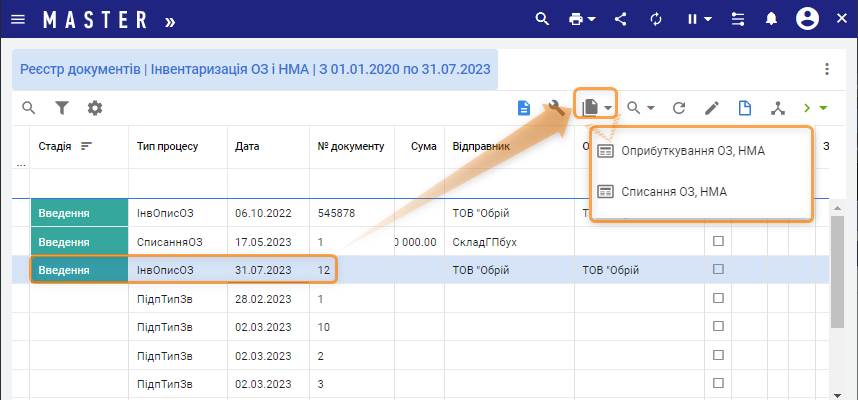The image size is (858, 400).
Task: Click the hierarchy tree icon in toolbar
Action: click(777, 108)
